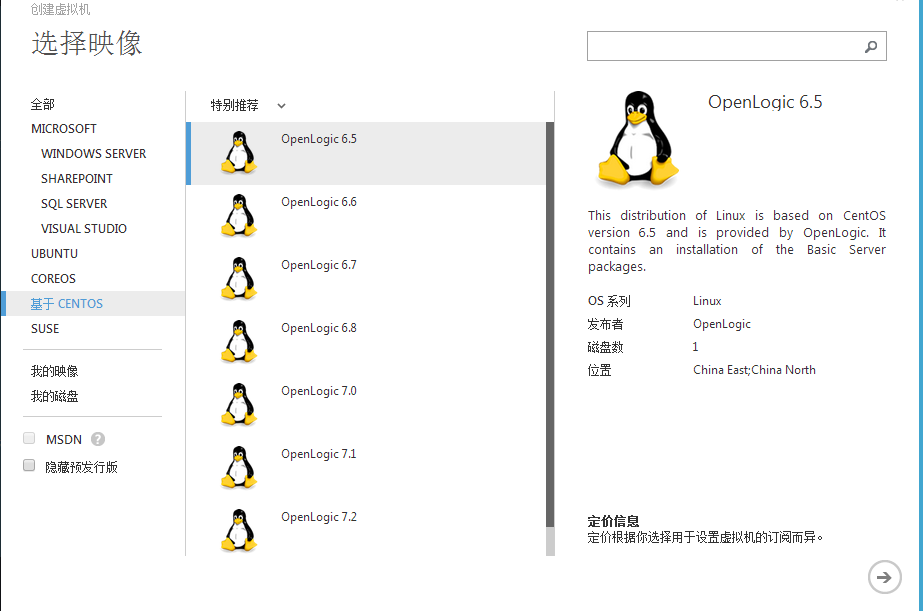Screen dimensions: 923x611
Task: Click the OpenLogic 6.5 penguin icon in list
Action: (239, 152)
